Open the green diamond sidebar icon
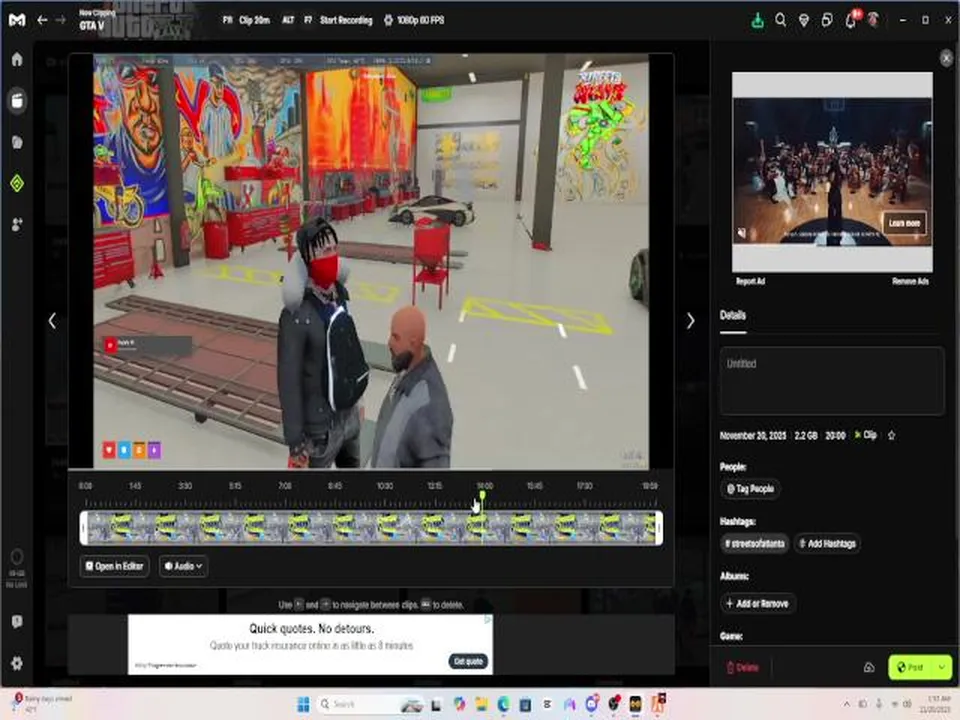 coord(17,183)
